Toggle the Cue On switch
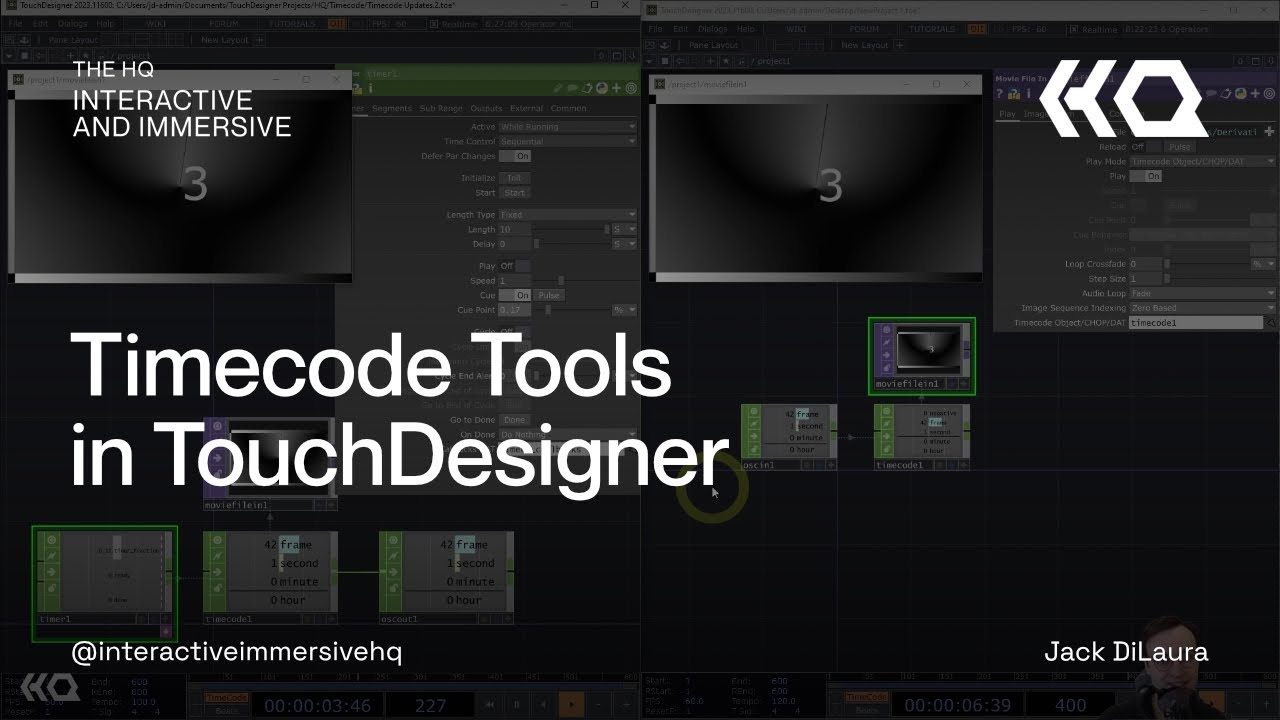1280x720 pixels. coord(515,295)
